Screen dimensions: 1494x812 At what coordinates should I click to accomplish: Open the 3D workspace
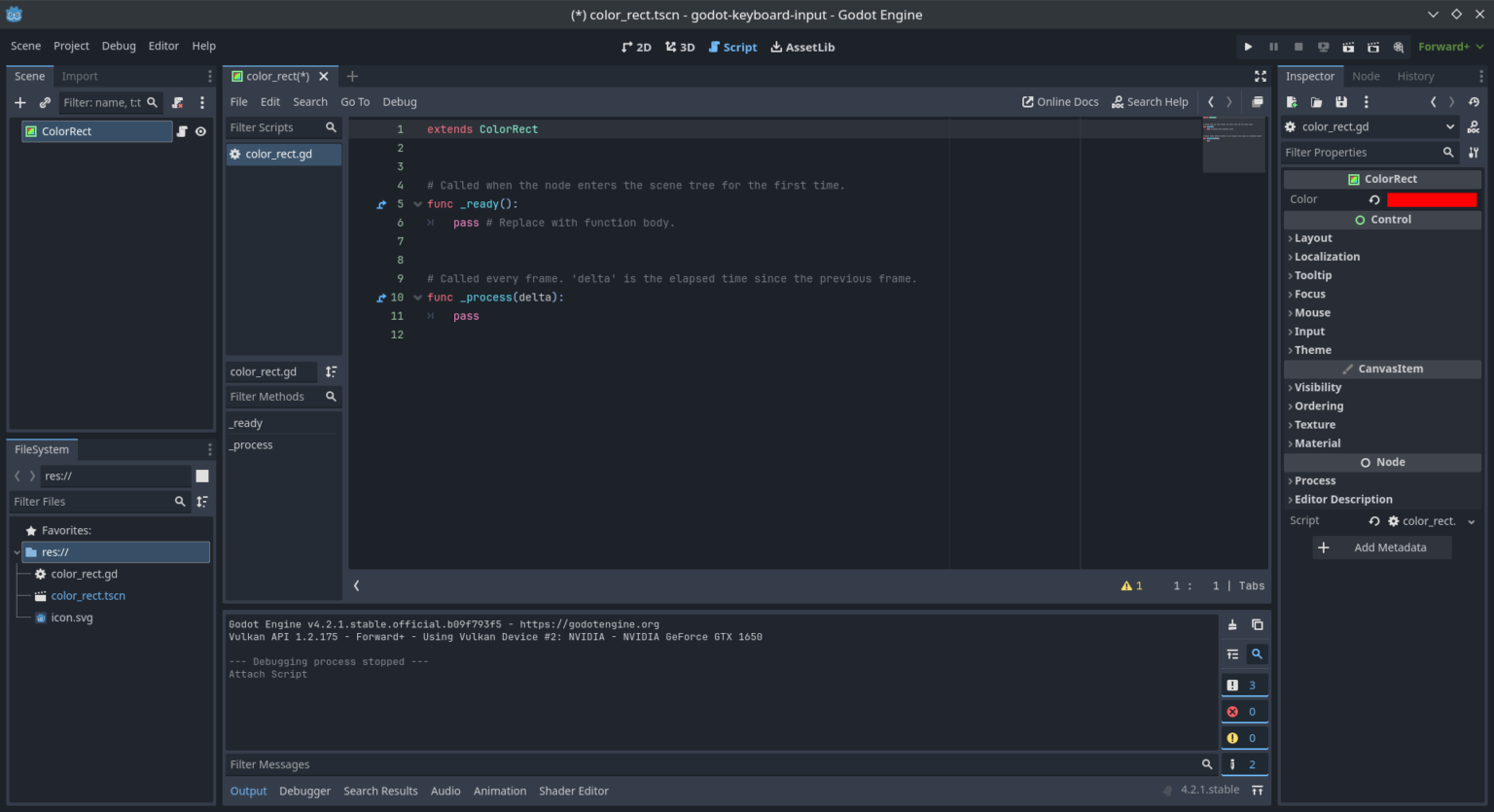(679, 46)
